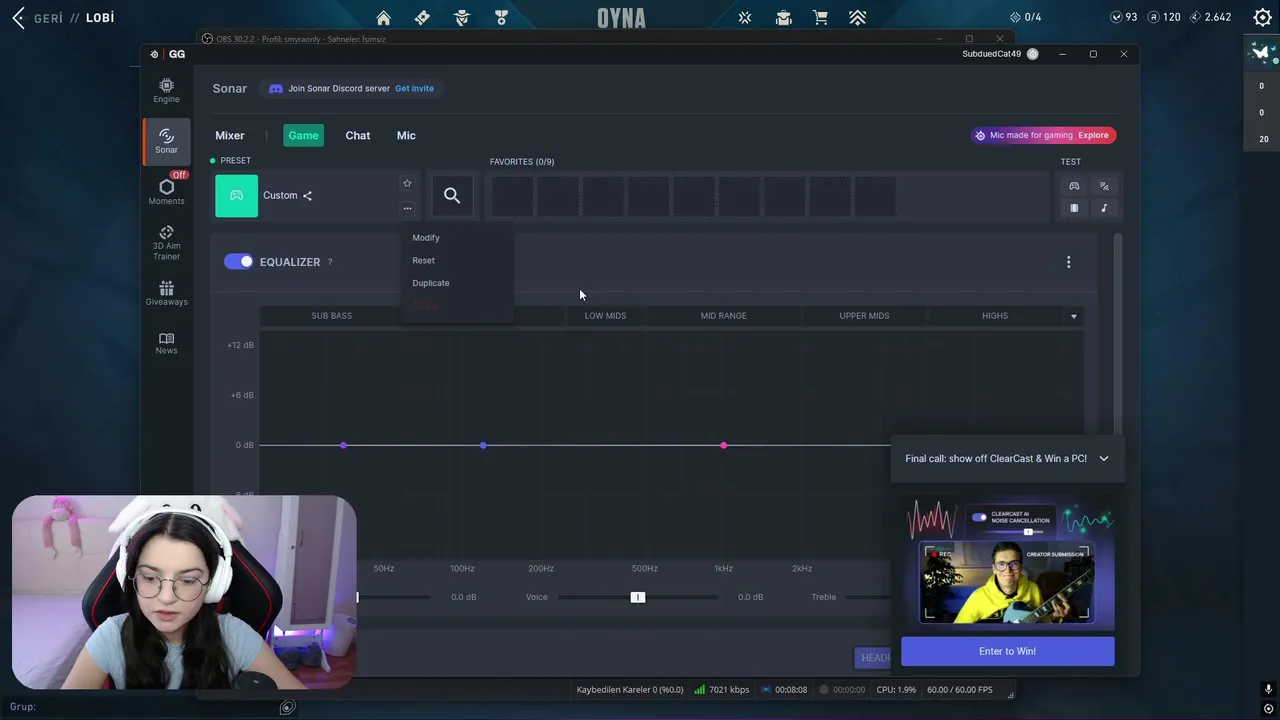Click the share icon next to Custom
This screenshot has width=1280, height=720.
click(307, 196)
